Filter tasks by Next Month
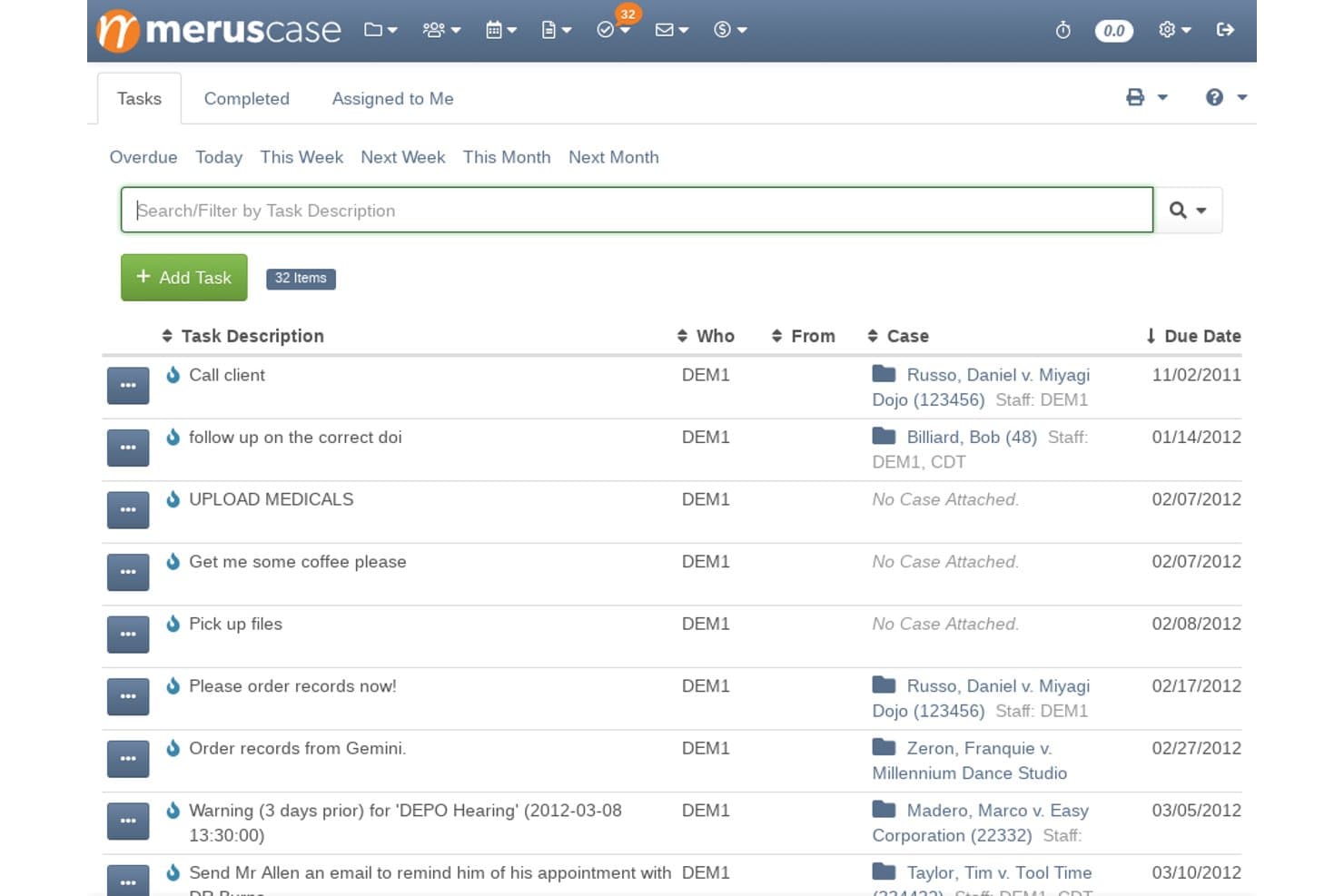Viewport: 1344px width, 896px height. tap(614, 157)
